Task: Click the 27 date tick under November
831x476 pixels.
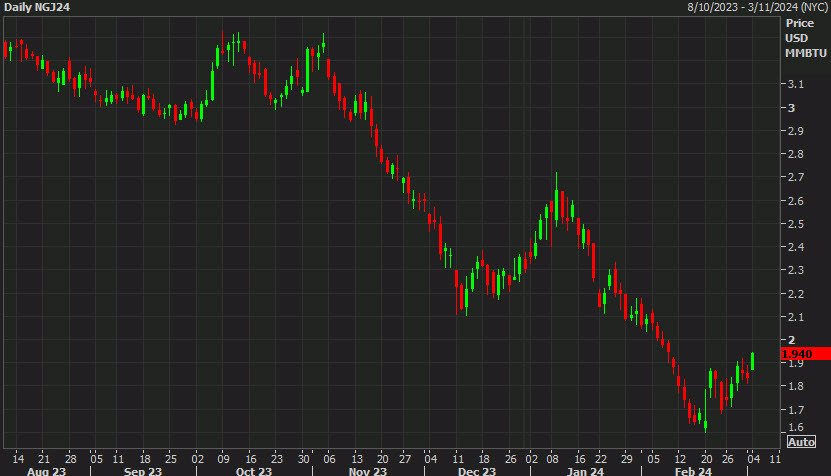Action: coord(405,459)
